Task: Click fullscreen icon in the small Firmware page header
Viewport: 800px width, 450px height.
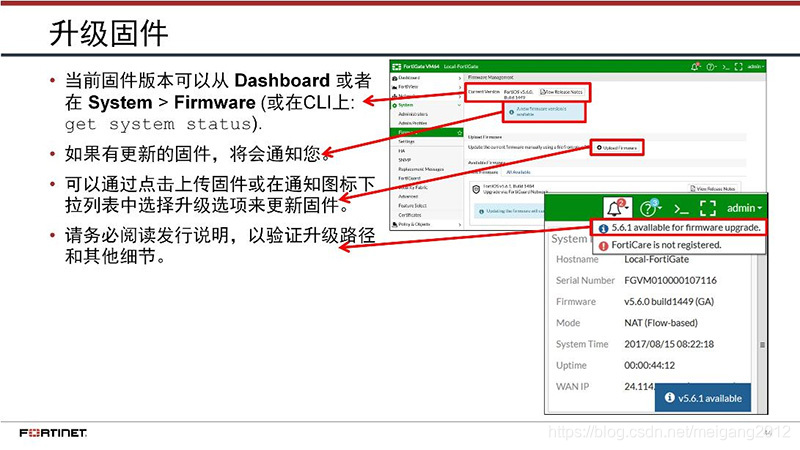Action: coord(738,66)
